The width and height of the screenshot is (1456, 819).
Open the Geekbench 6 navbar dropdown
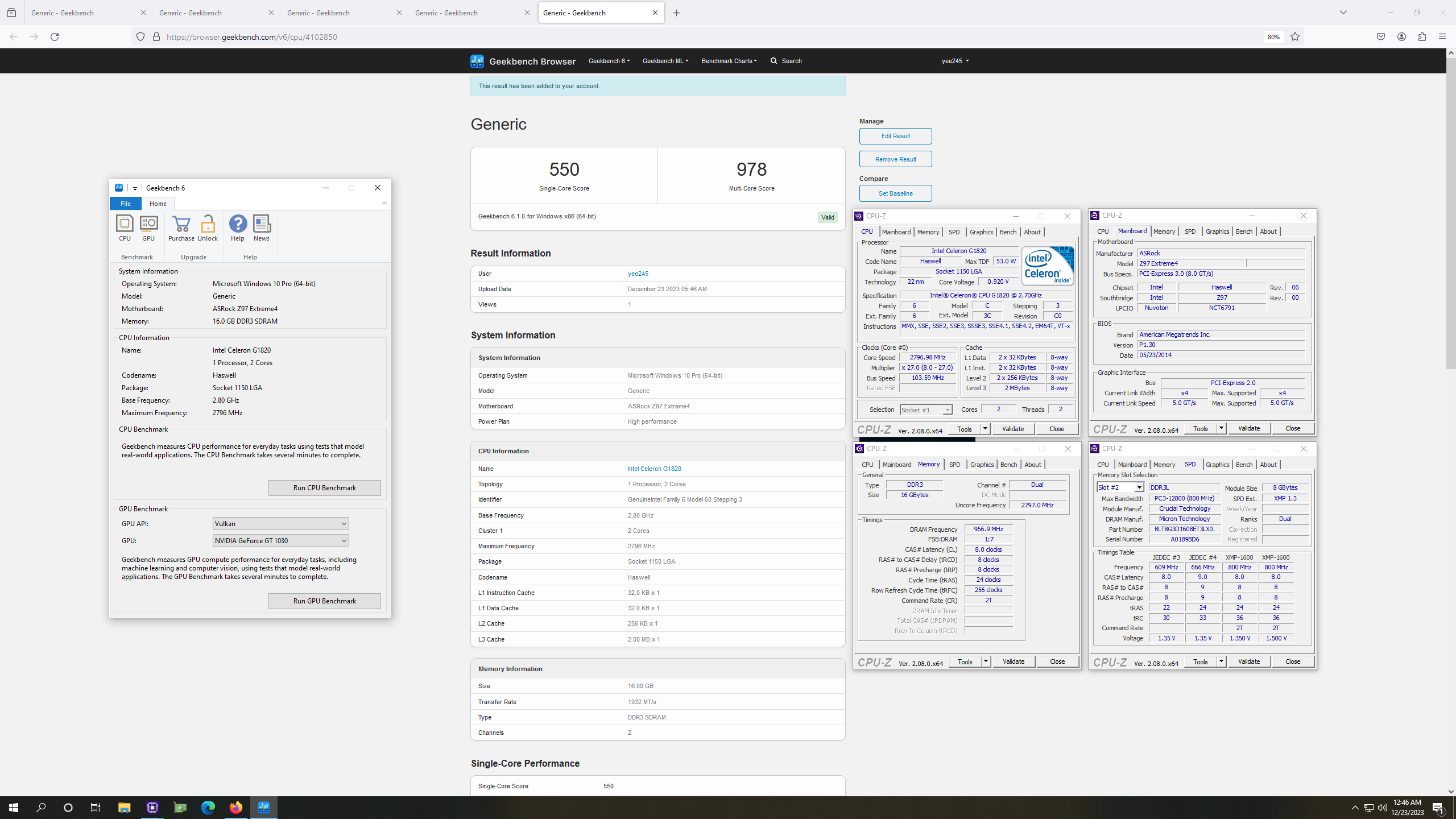tap(609, 61)
